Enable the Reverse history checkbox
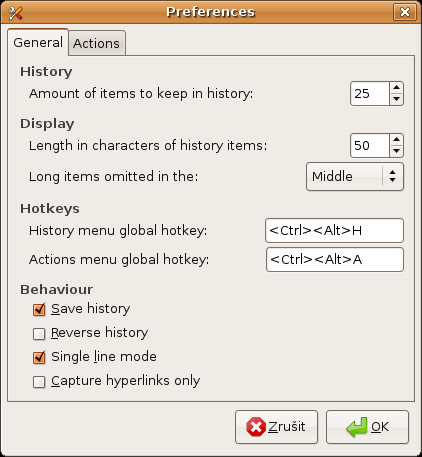This screenshot has width=422, height=457. click(39, 333)
